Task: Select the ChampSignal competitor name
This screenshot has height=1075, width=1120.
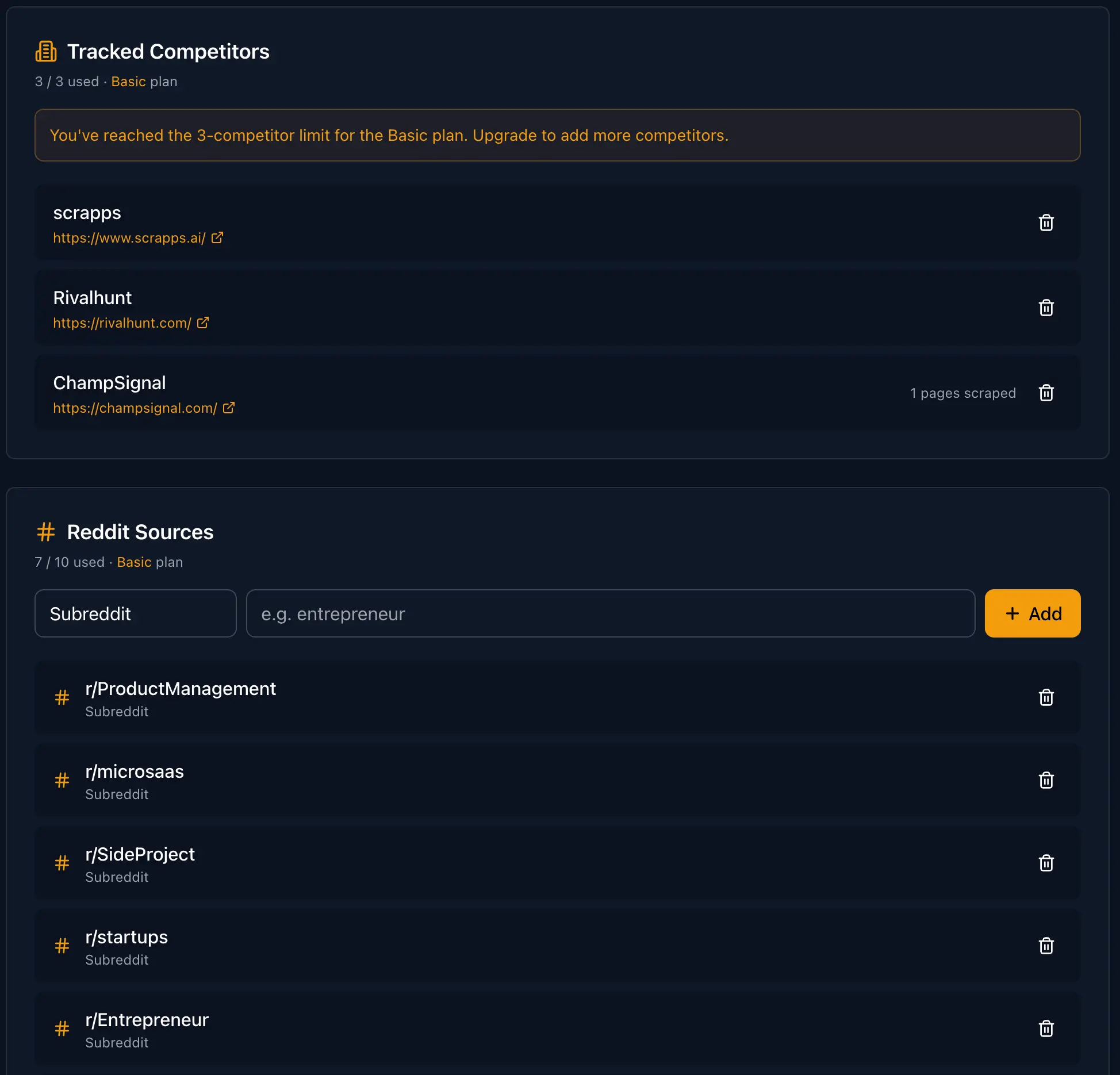Action: click(x=109, y=383)
